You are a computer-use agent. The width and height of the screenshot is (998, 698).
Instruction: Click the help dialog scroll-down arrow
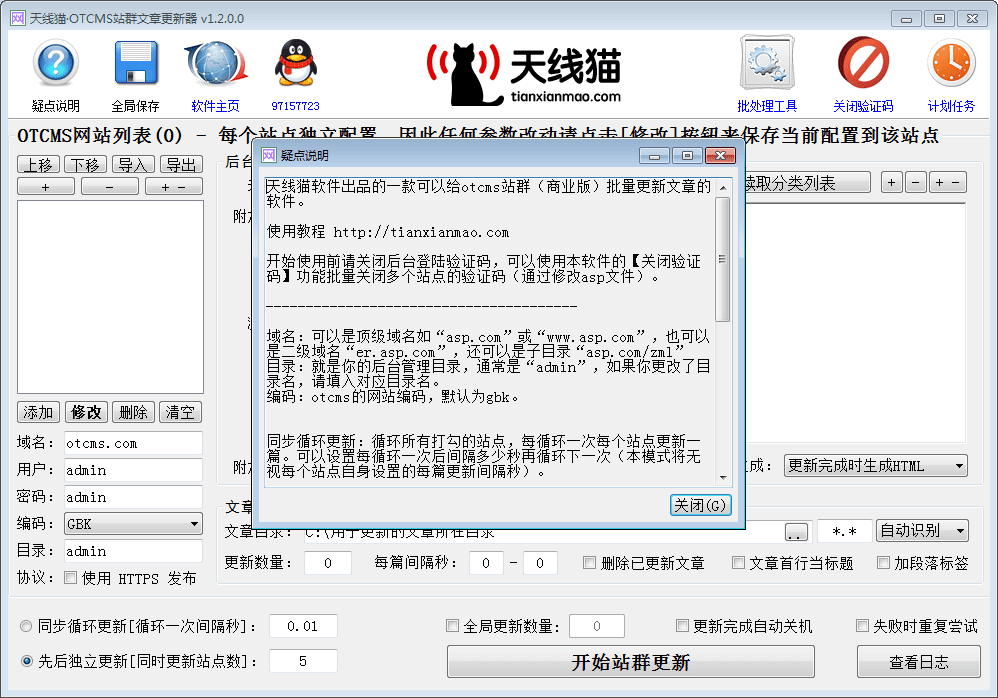(722, 478)
